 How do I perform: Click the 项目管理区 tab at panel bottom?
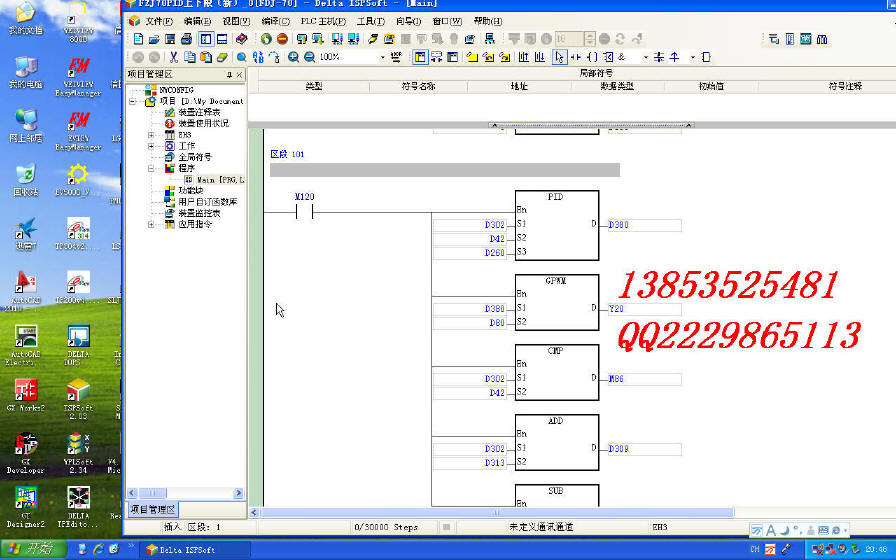152,509
